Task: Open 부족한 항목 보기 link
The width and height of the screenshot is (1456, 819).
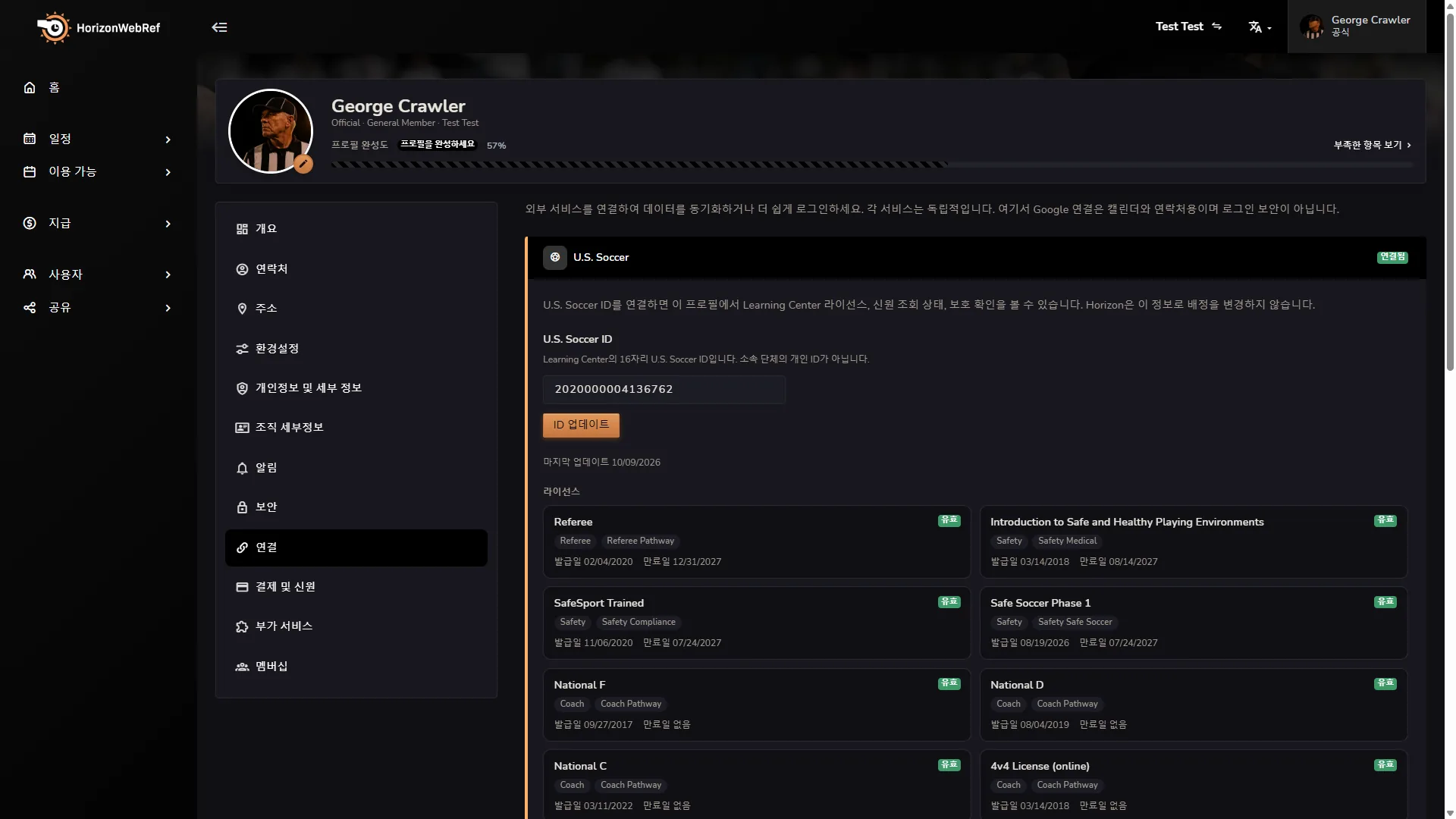Action: pyautogui.click(x=1373, y=145)
